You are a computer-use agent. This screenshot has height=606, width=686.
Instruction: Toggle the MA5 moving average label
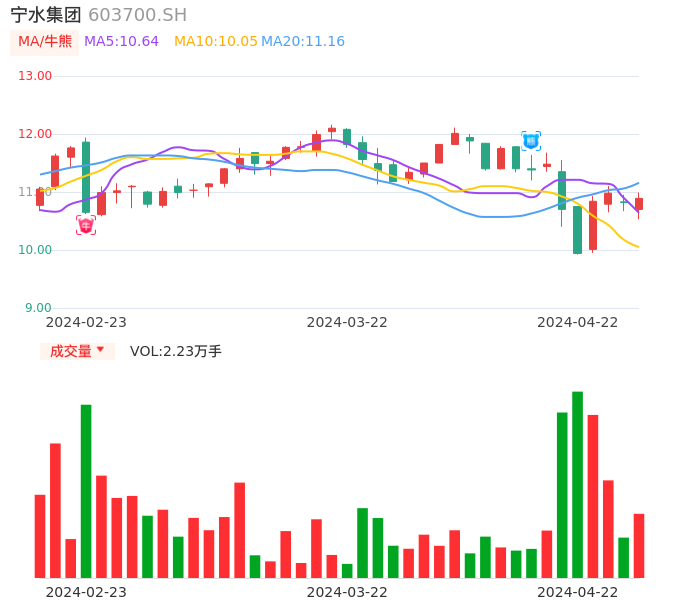121,42
